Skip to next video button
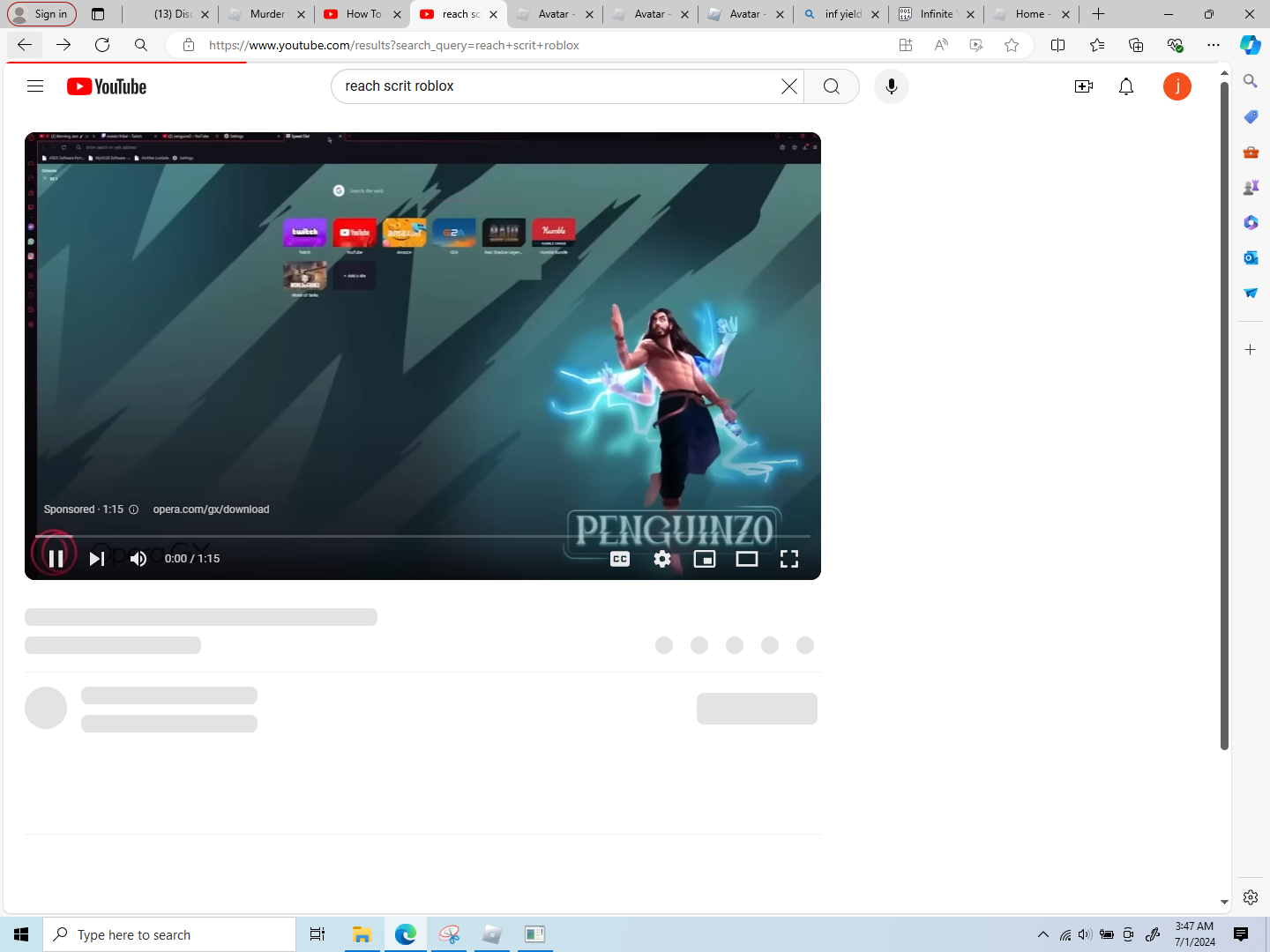Screen dimensions: 1270x952 coord(97,558)
